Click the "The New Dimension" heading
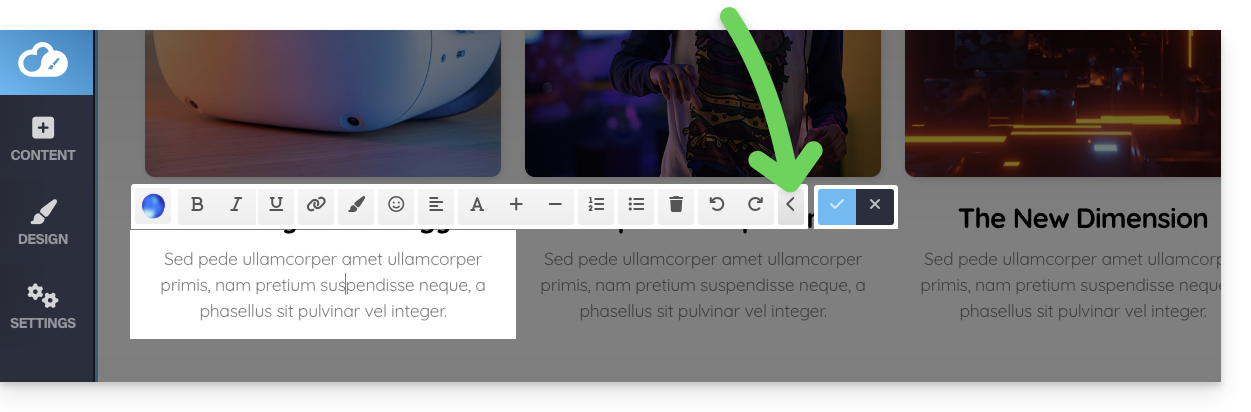This screenshot has height=412, width=1251. [x=1083, y=218]
